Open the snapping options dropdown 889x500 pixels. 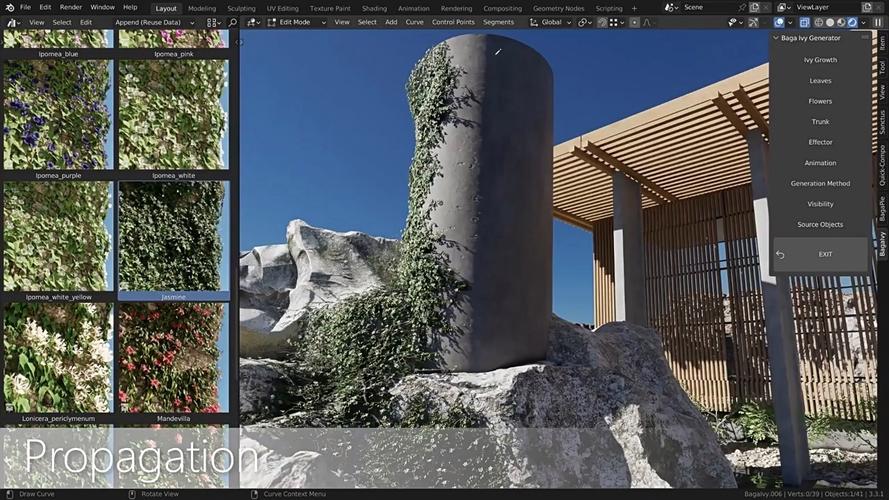(x=616, y=23)
